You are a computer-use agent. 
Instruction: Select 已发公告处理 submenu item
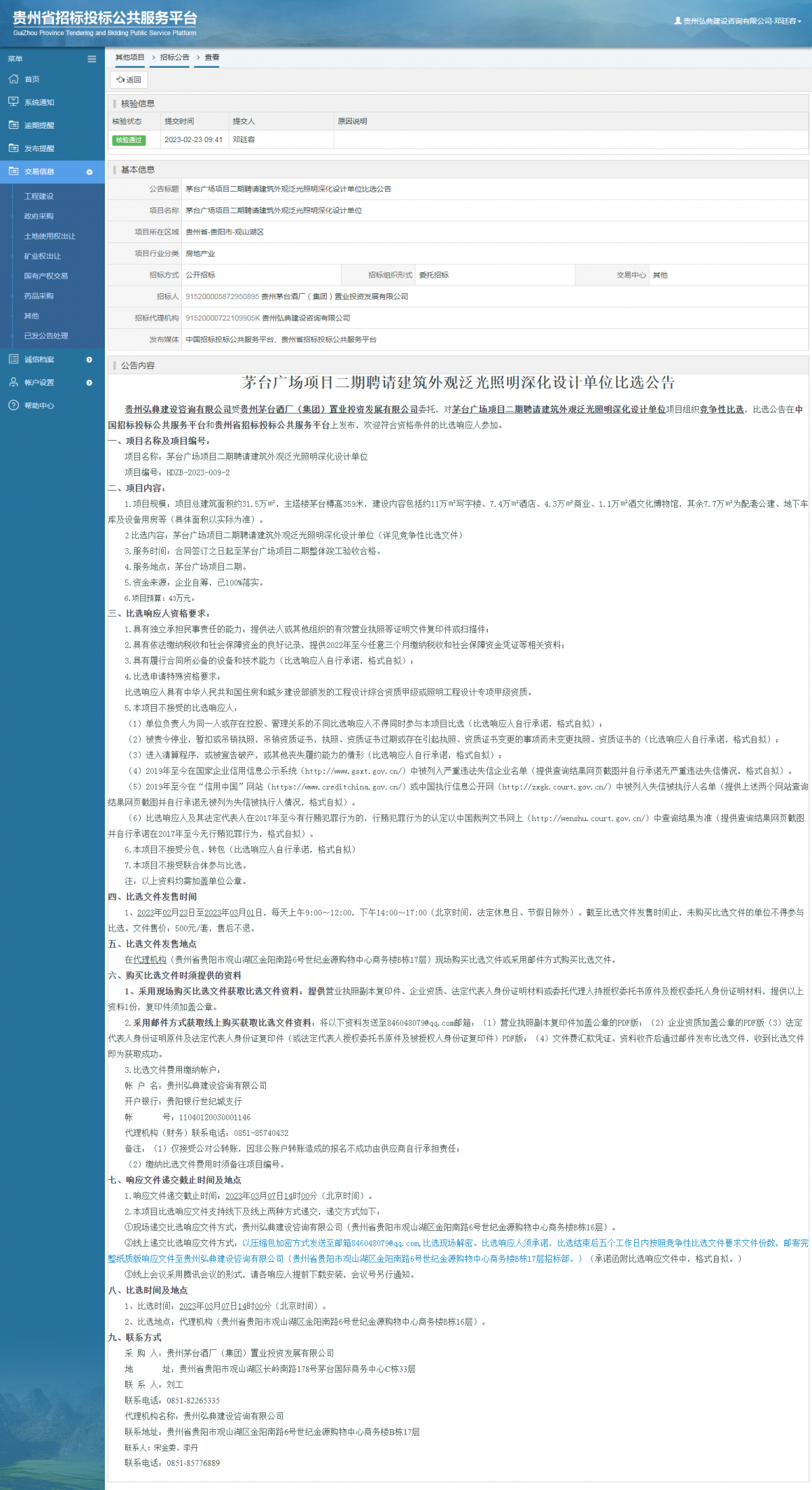click(46, 336)
